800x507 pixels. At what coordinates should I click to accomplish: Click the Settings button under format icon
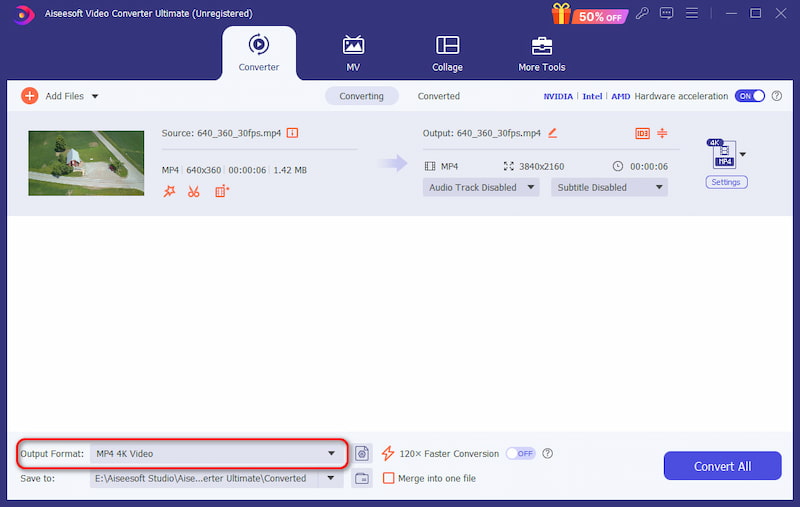pyautogui.click(x=726, y=182)
